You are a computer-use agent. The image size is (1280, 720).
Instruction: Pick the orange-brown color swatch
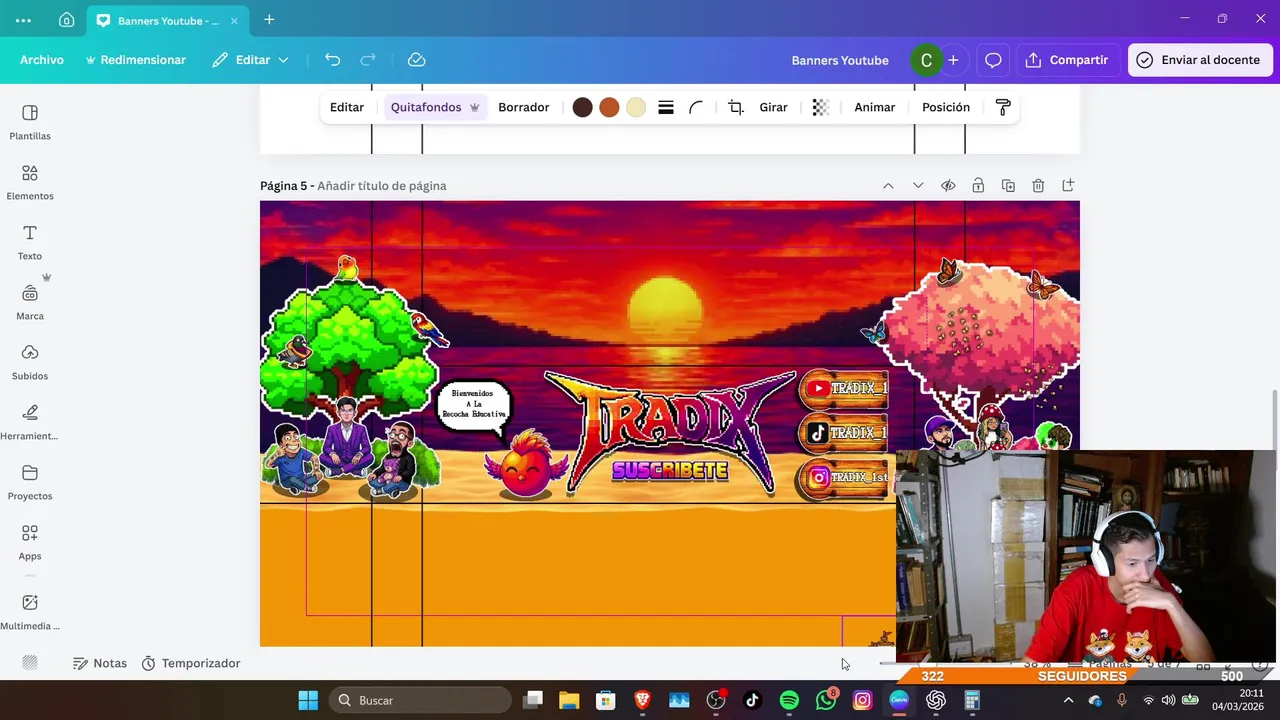(x=609, y=107)
